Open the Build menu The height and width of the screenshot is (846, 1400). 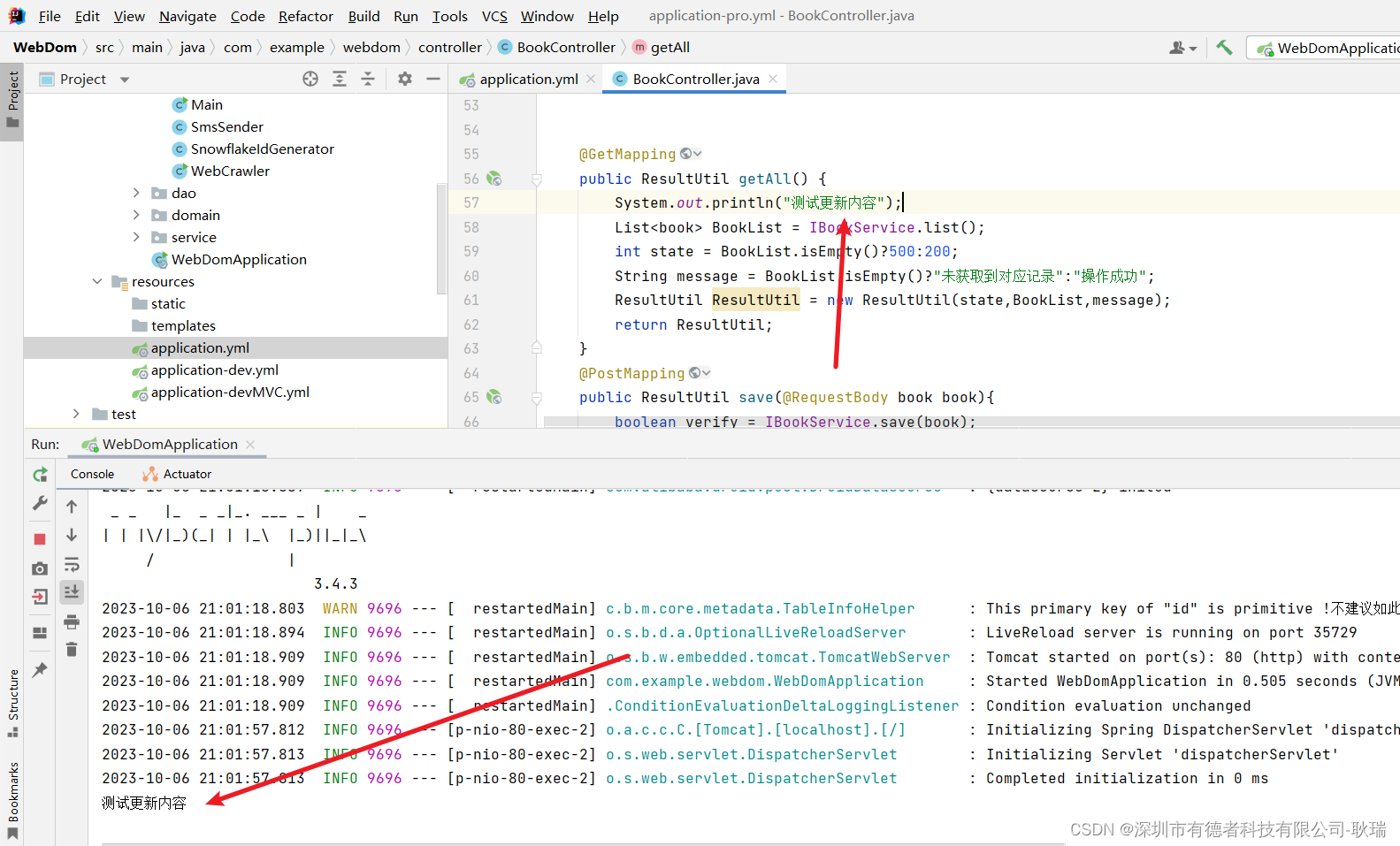(x=363, y=16)
